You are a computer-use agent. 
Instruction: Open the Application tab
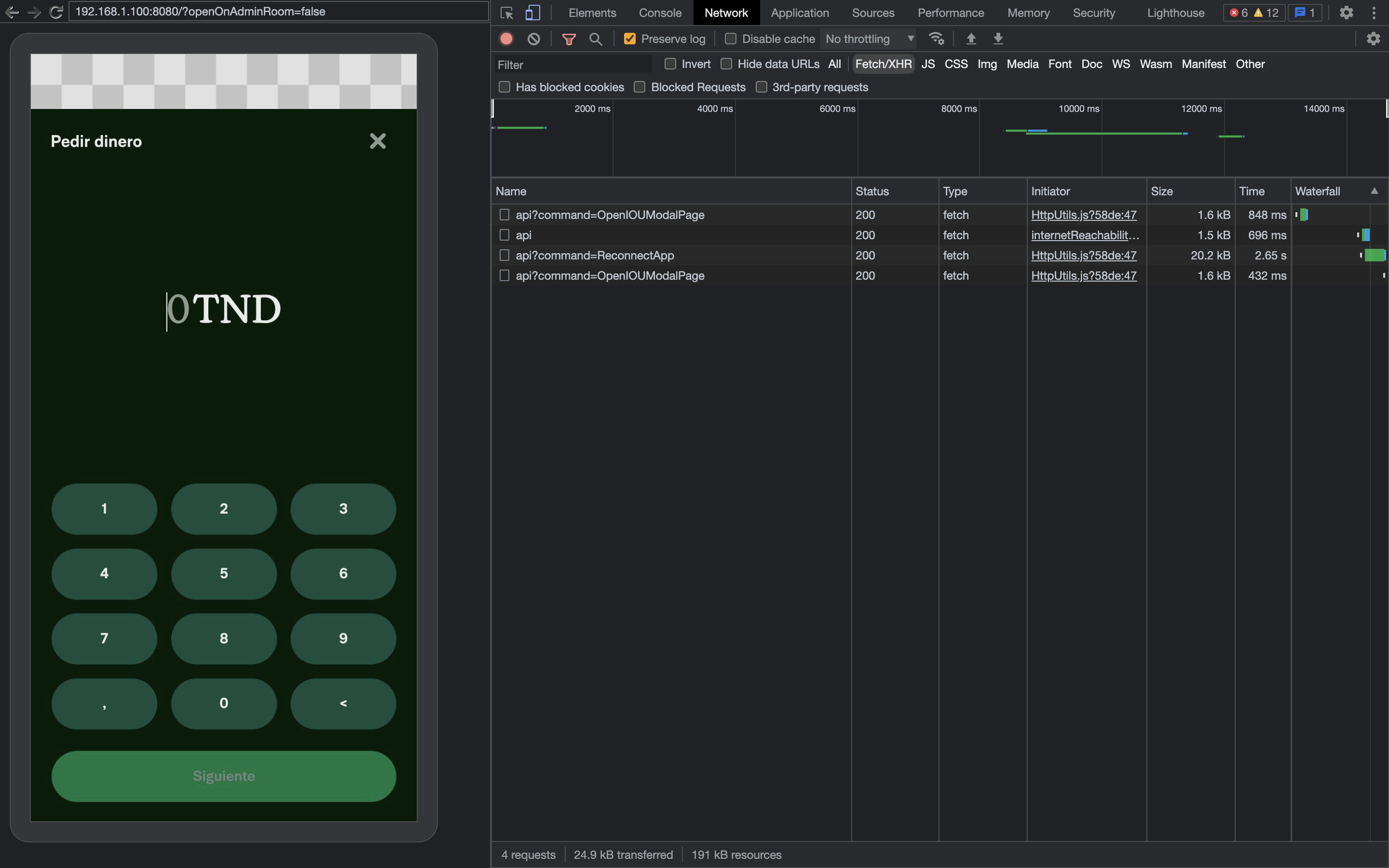coord(800,13)
